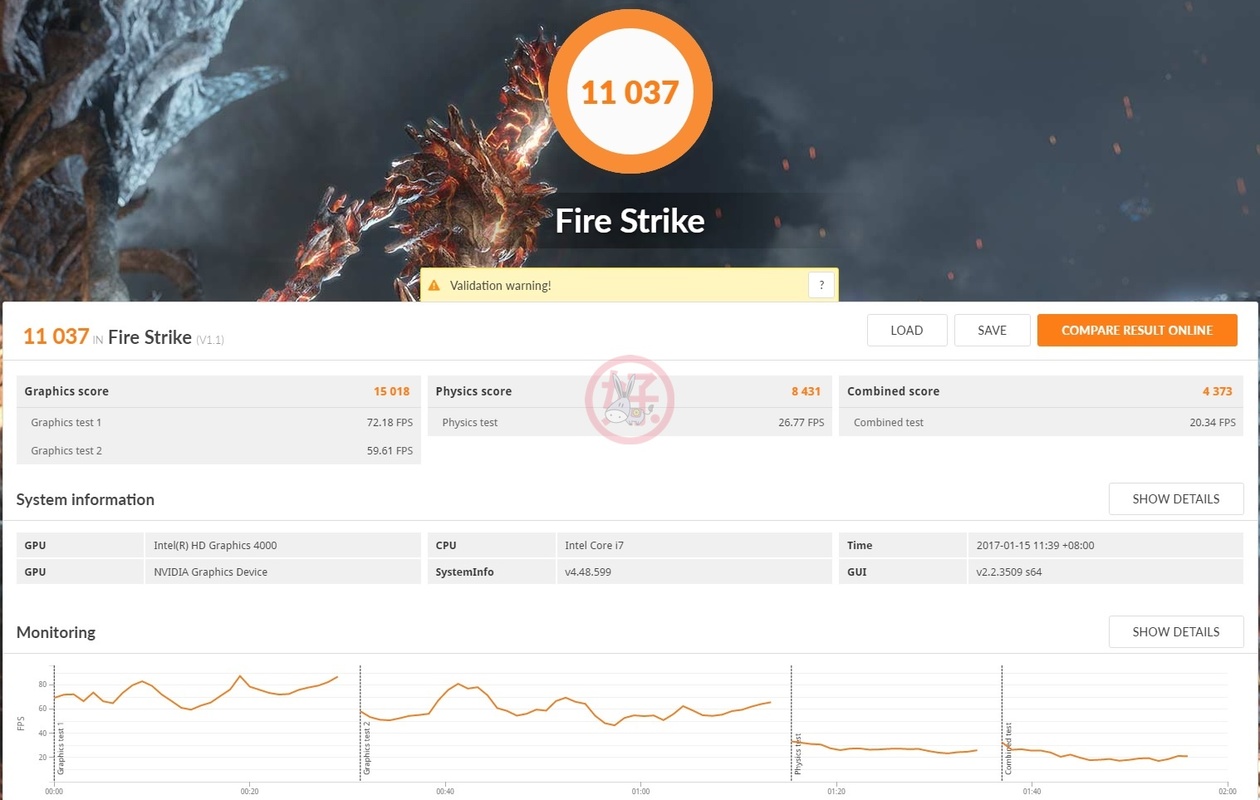This screenshot has height=800, width=1260.
Task: Click COMPARE RESULT ONLINE button
Action: coord(1137,330)
